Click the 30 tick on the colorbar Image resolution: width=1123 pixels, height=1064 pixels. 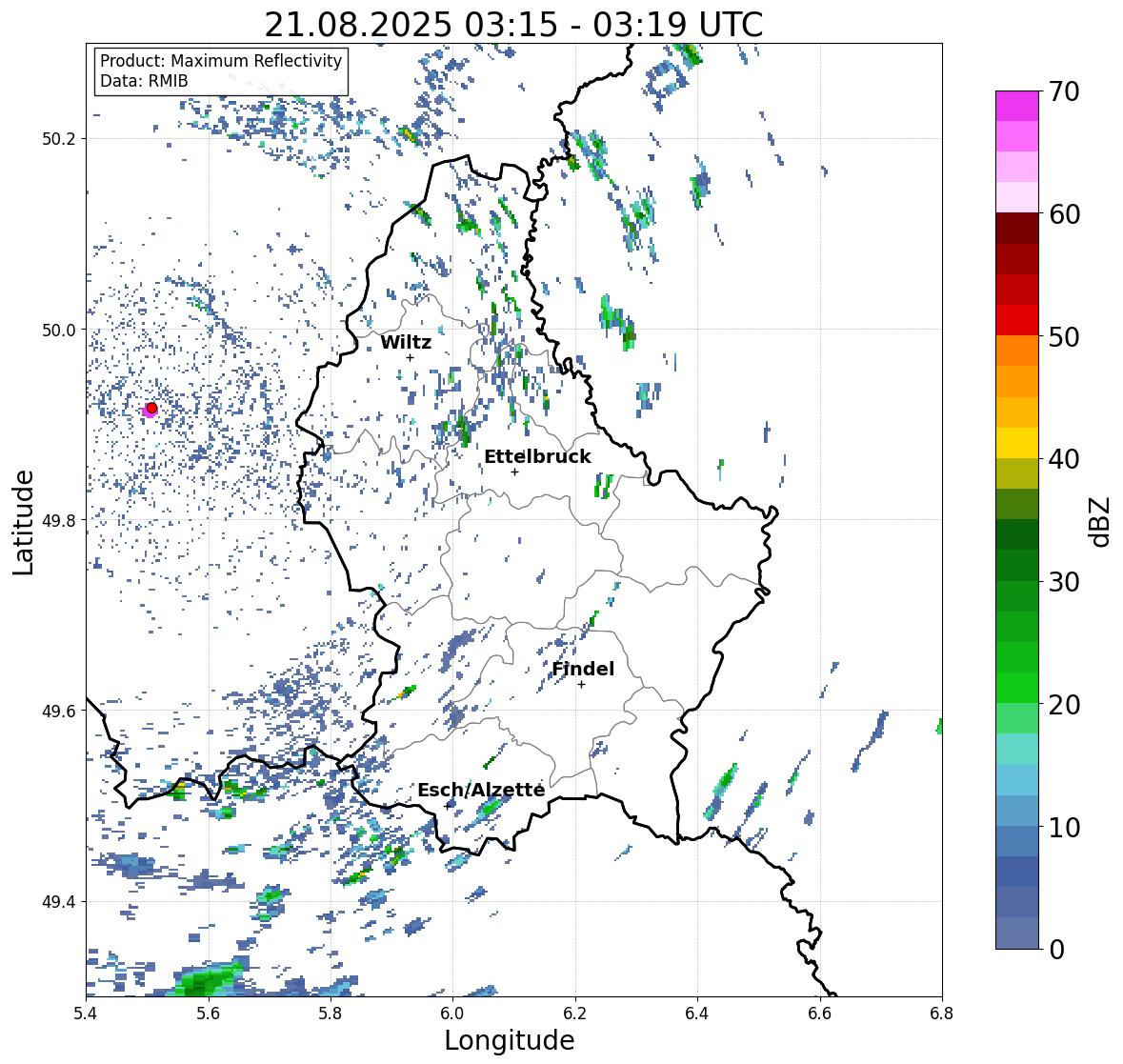1064,582
